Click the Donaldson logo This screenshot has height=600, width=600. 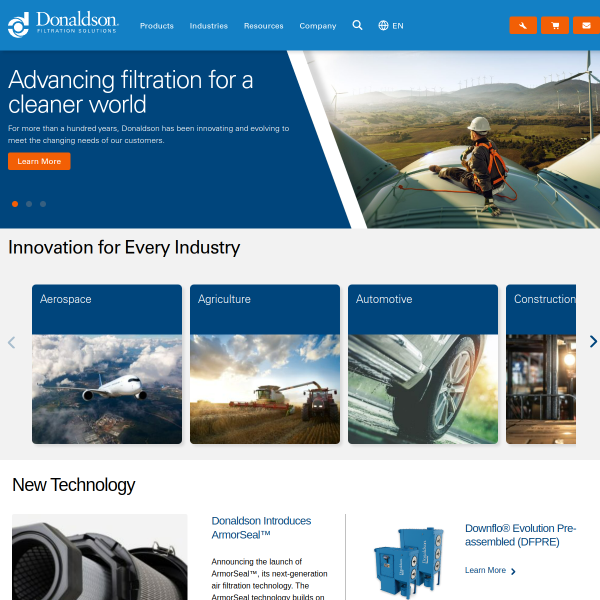[63, 24]
